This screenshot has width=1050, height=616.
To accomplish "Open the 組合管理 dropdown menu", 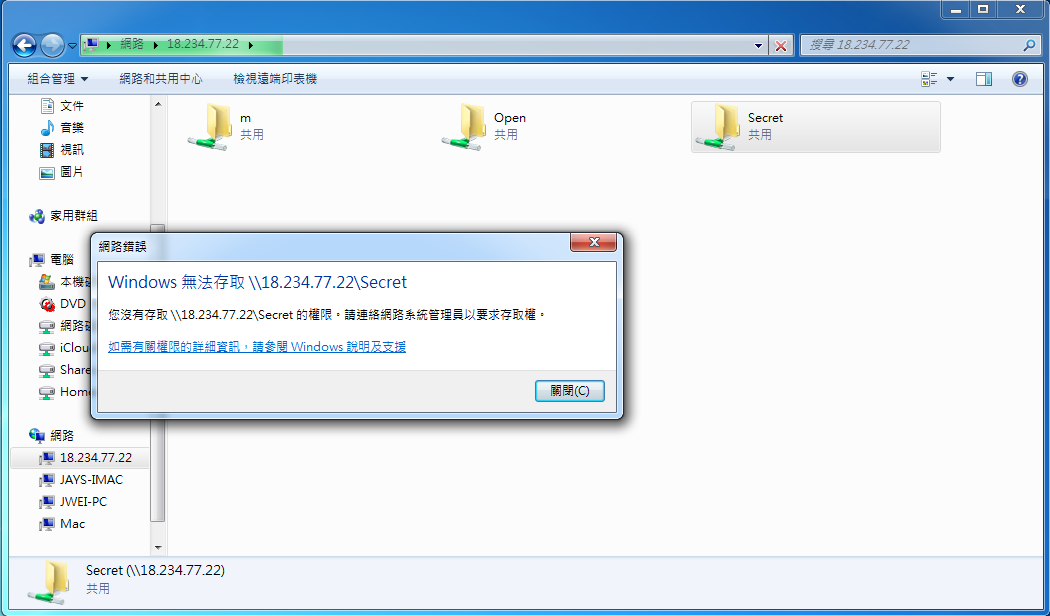I will tap(58, 79).
